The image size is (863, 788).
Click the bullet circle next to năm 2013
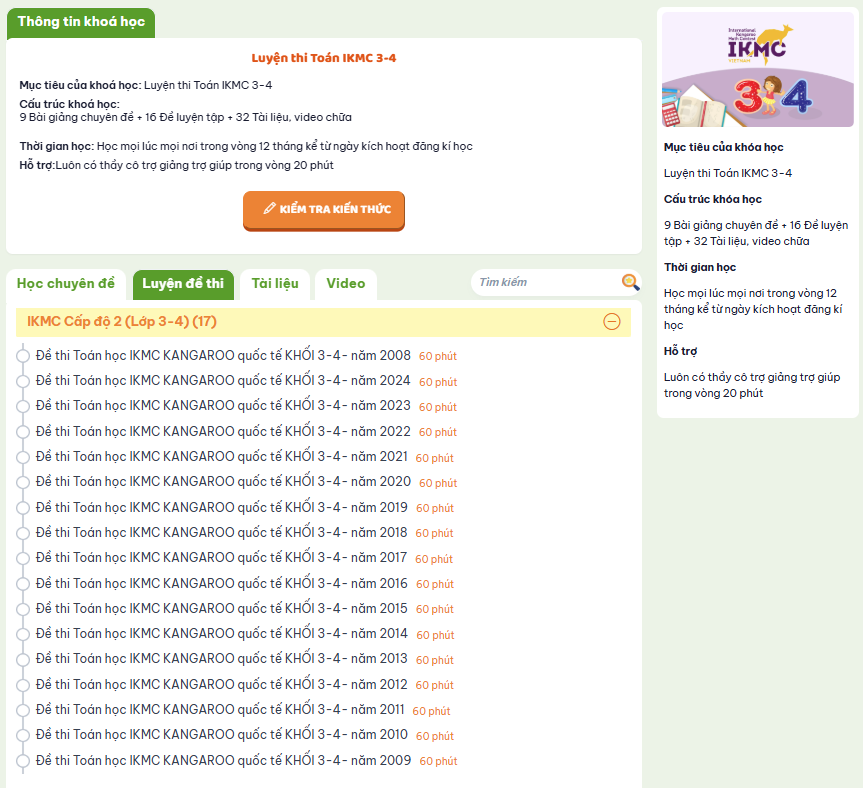(23, 659)
